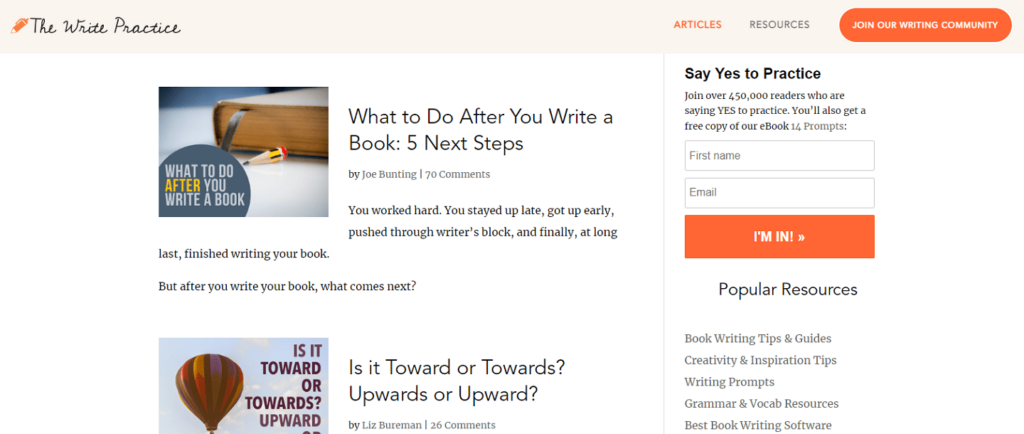Open Creativity & Inspiration Tips link
The image size is (1024, 434).
tap(760, 360)
